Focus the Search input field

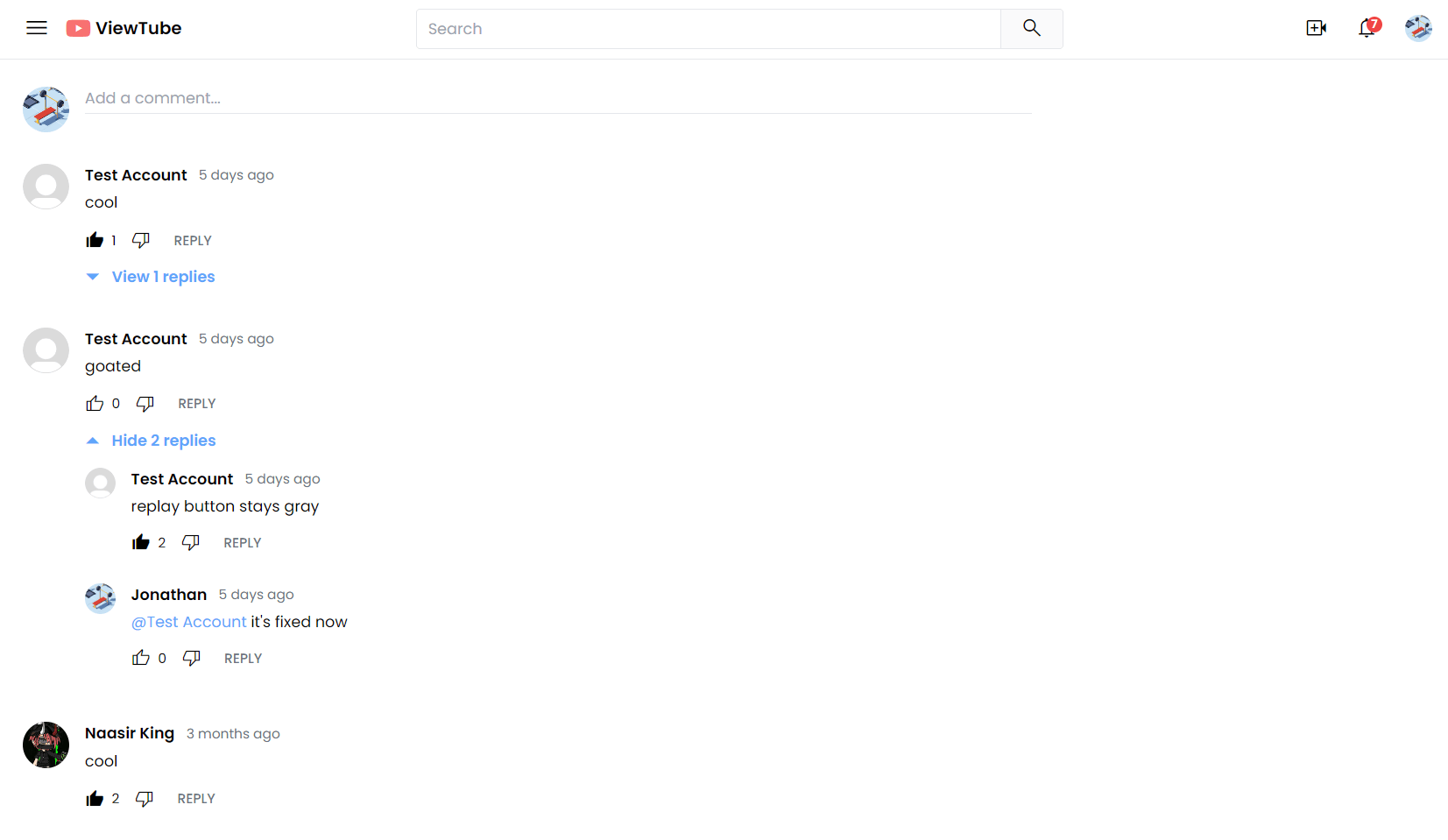(708, 29)
